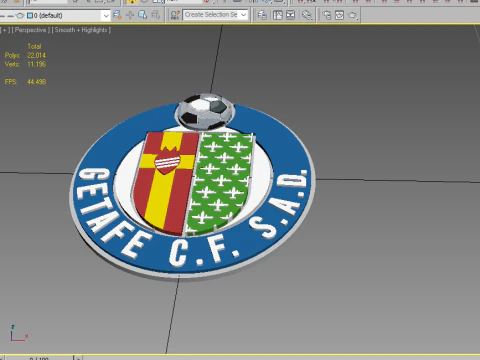Open the [+] viewport general menu
480x360 pixels.
5,30
